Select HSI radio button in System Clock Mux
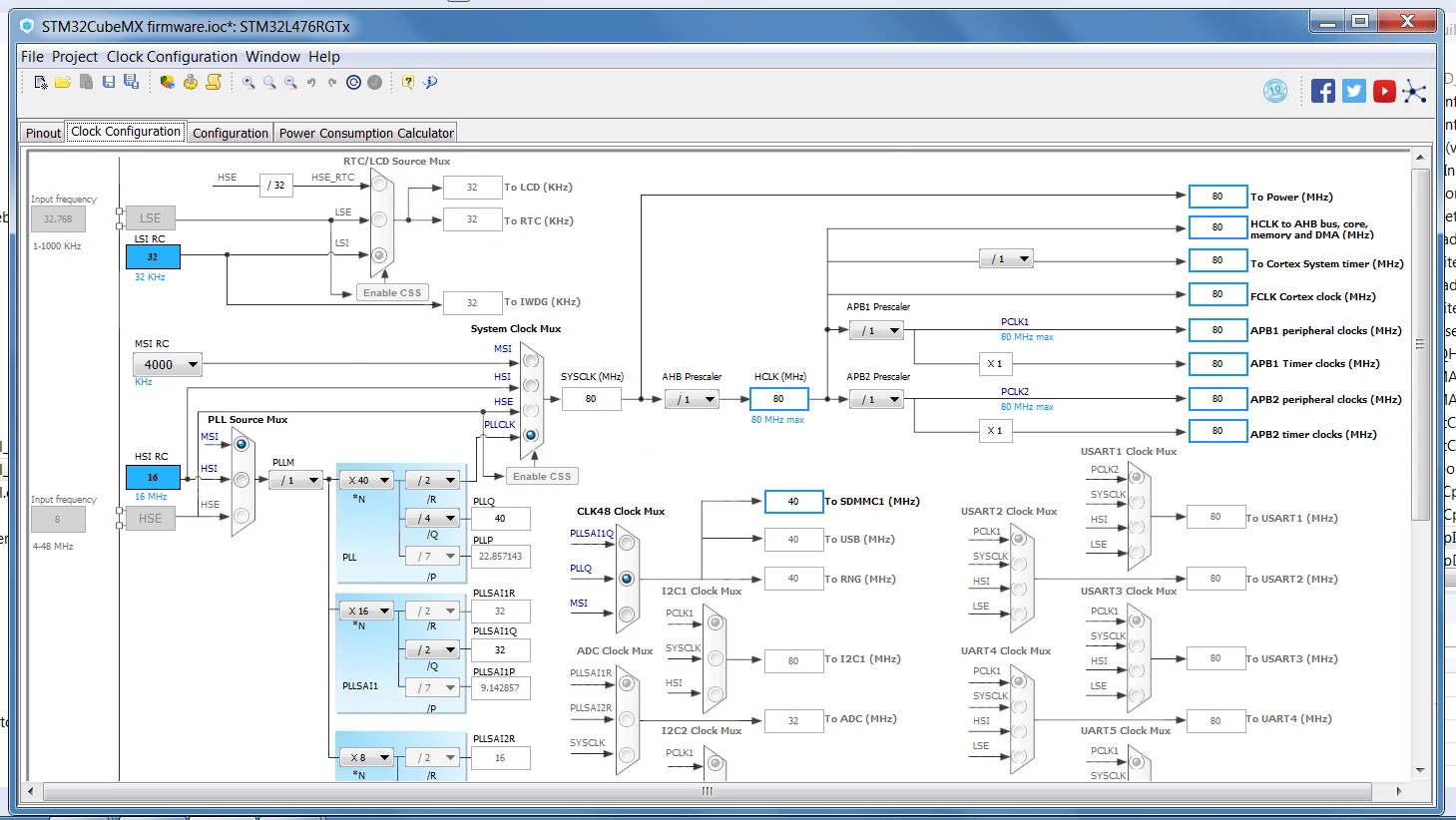The image size is (1456, 820). coord(531,385)
